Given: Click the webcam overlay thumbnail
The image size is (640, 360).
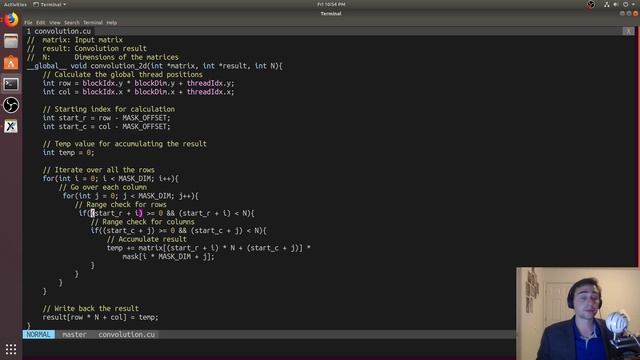Looking at the screenshot, I should (x=578, y=313).
